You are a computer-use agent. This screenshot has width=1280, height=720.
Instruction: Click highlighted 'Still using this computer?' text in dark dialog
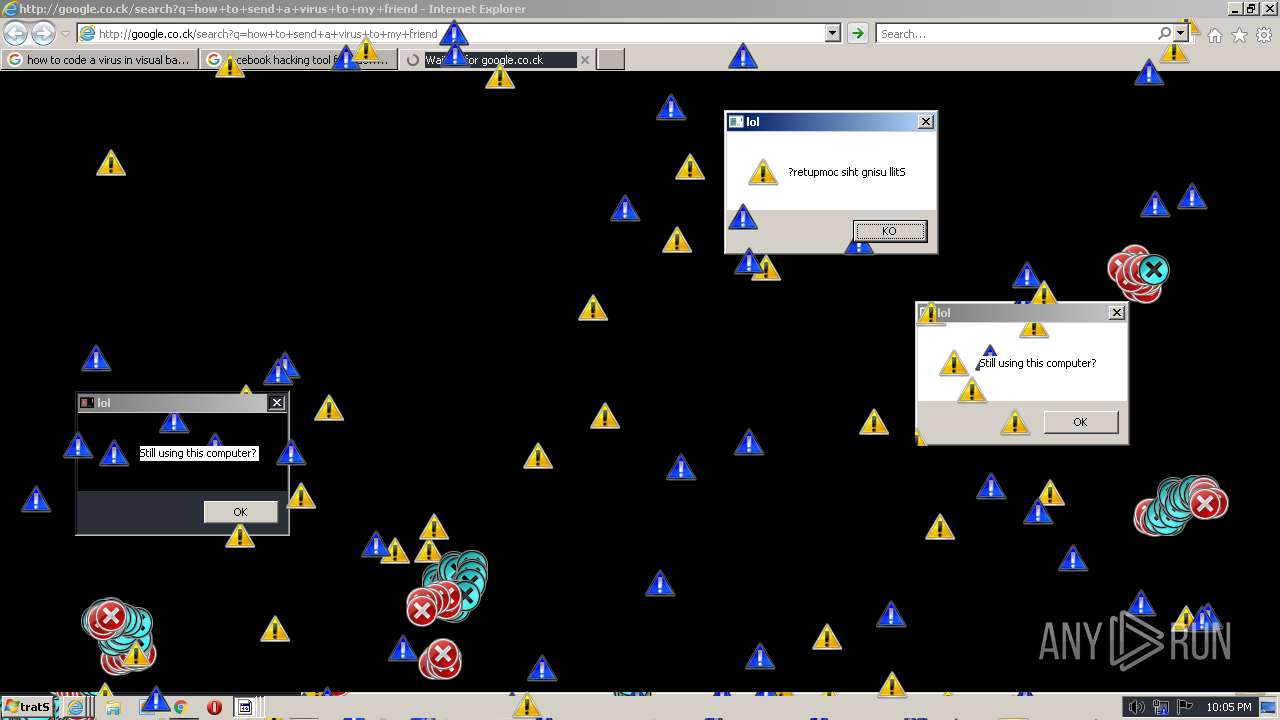click(198, 453)
